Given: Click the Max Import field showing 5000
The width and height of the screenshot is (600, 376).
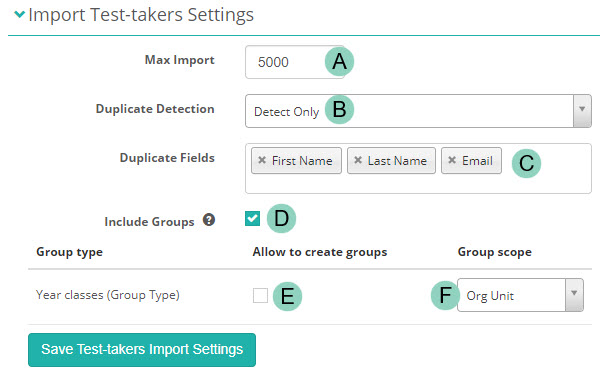Looking at the screenshot, I should pyautogui.click(x=295, y=62).
